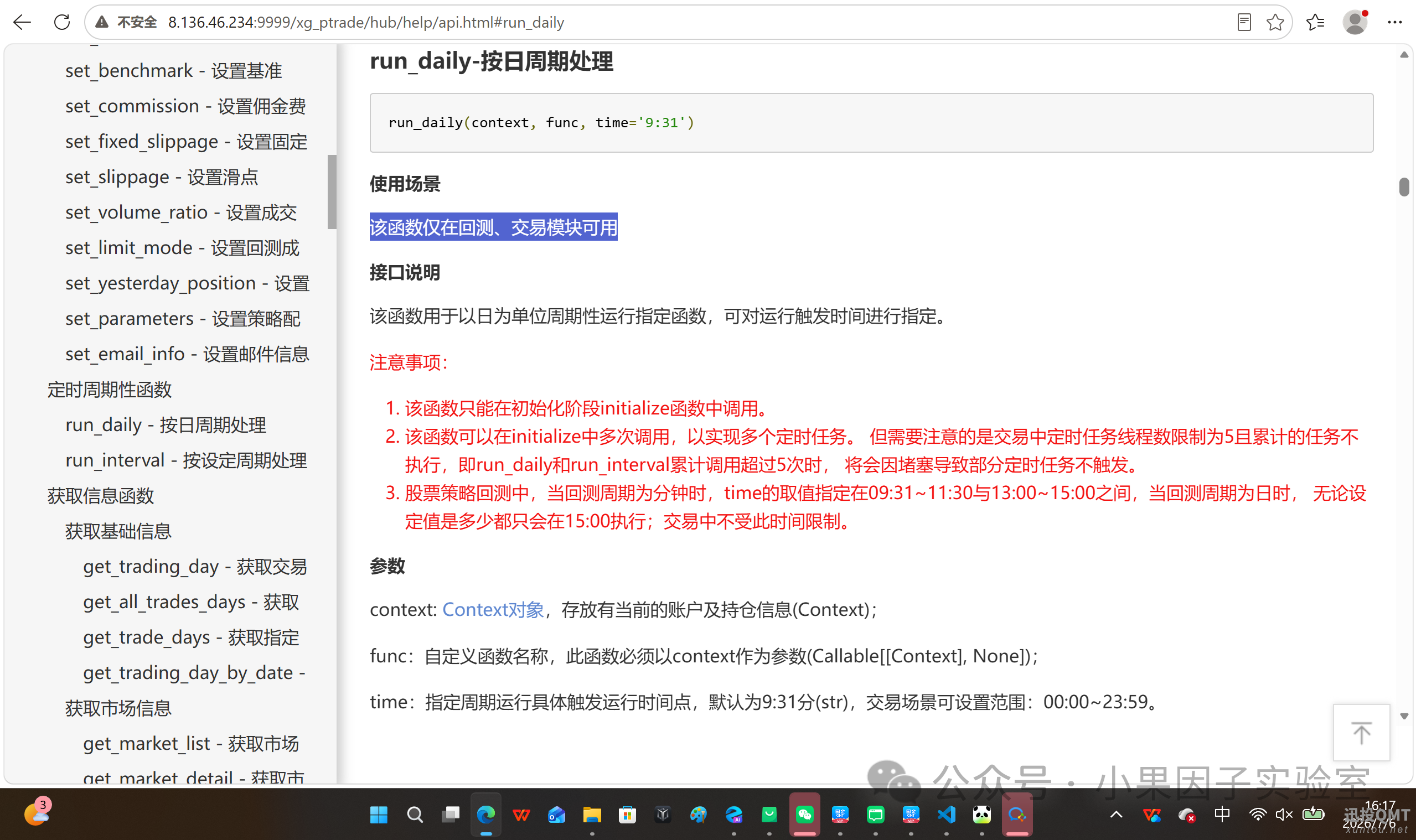Click the back-to-top arrow button
Screen dimensions: 1416x840
(x=1361, y=733)
